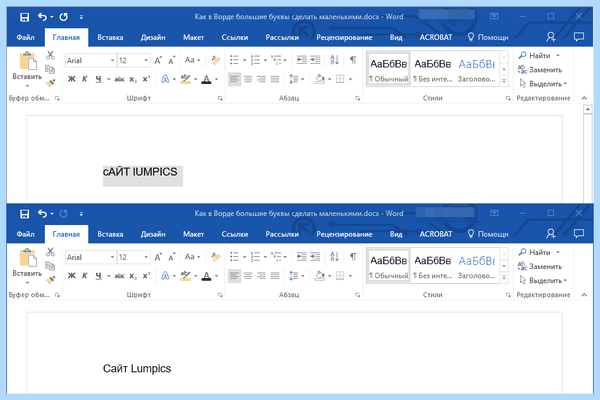Click the Cut scissors in the lower window
The height and width of the screenshot is (400, 600).
pyautogui.click(x=50, y=252)
